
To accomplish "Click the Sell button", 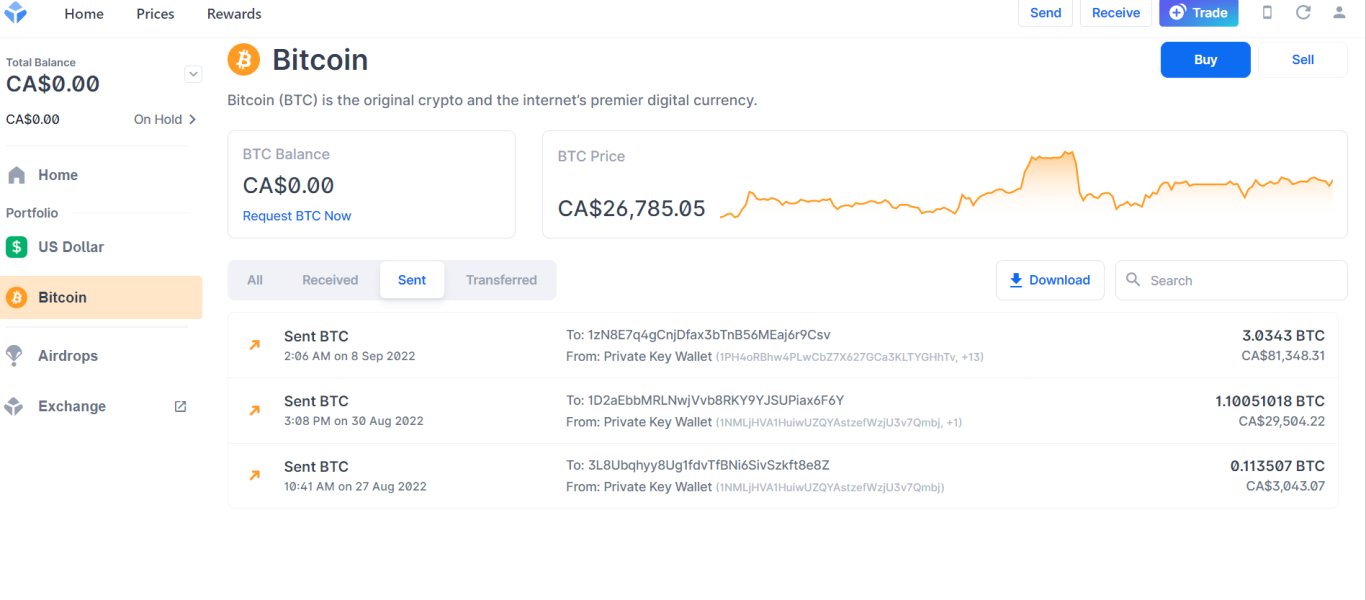I will (1303, 60).
